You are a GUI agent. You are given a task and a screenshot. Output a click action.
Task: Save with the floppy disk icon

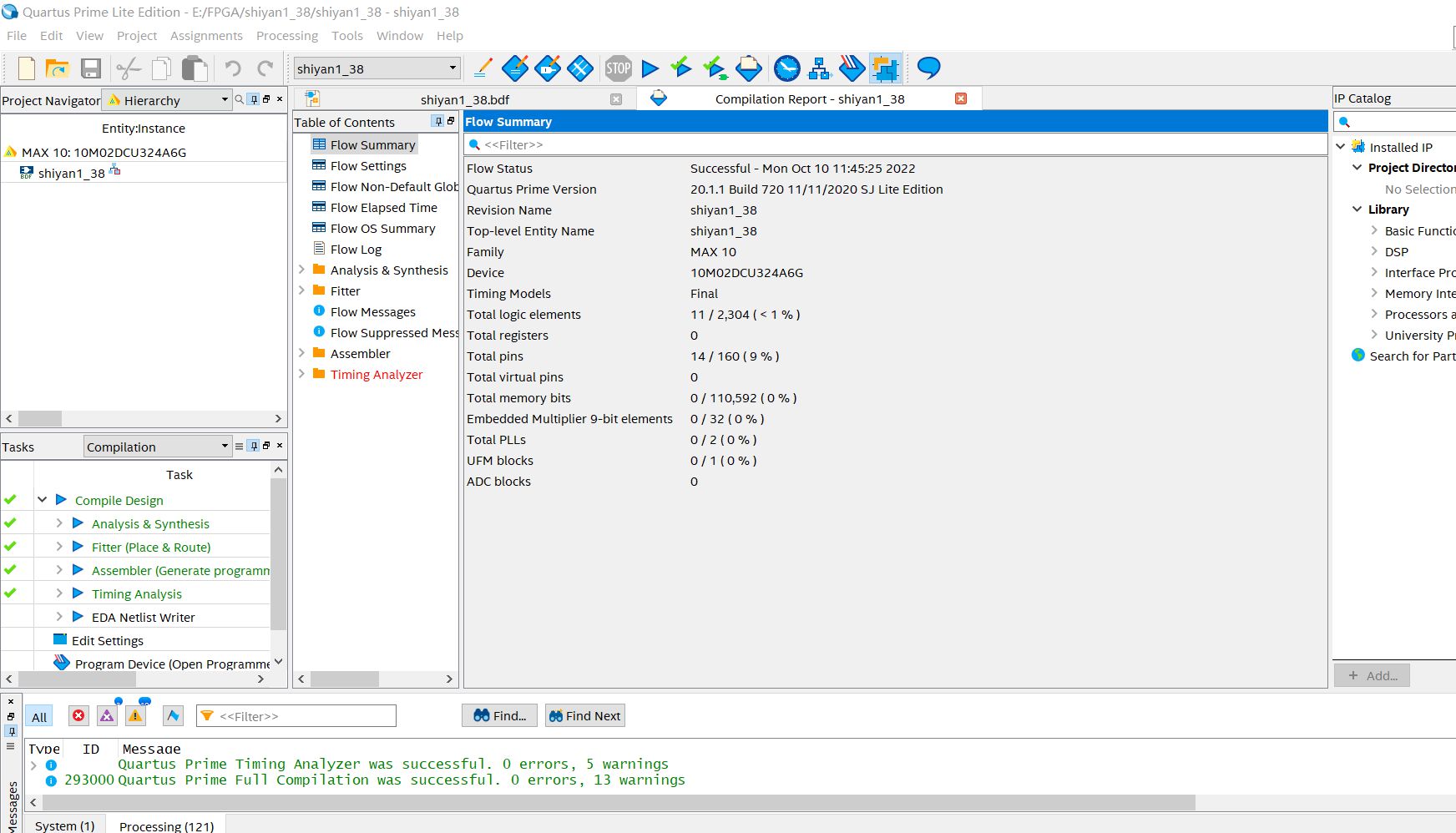[91, 68]
